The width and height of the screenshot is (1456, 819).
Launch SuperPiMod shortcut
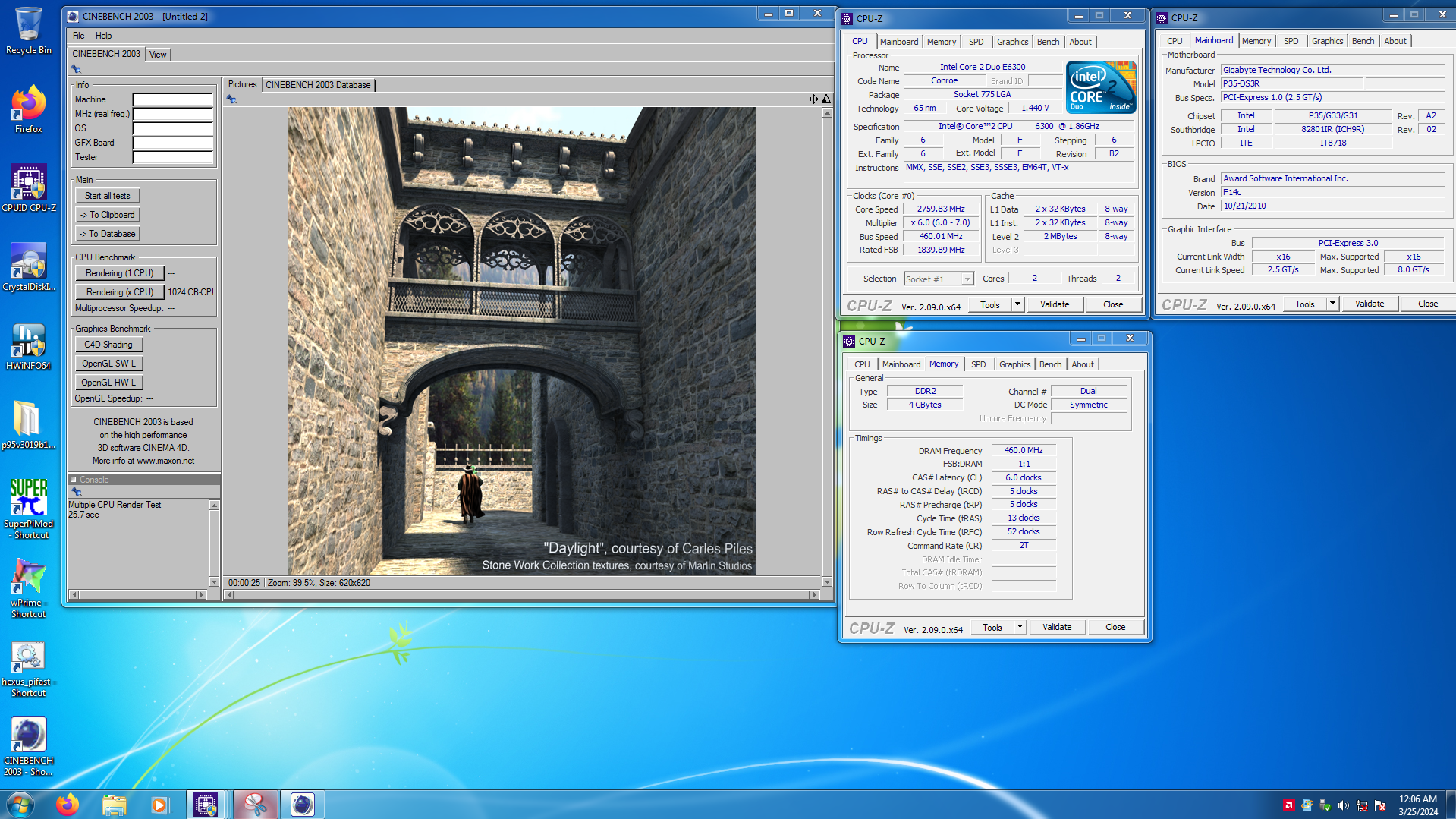(x=29, y=509)
